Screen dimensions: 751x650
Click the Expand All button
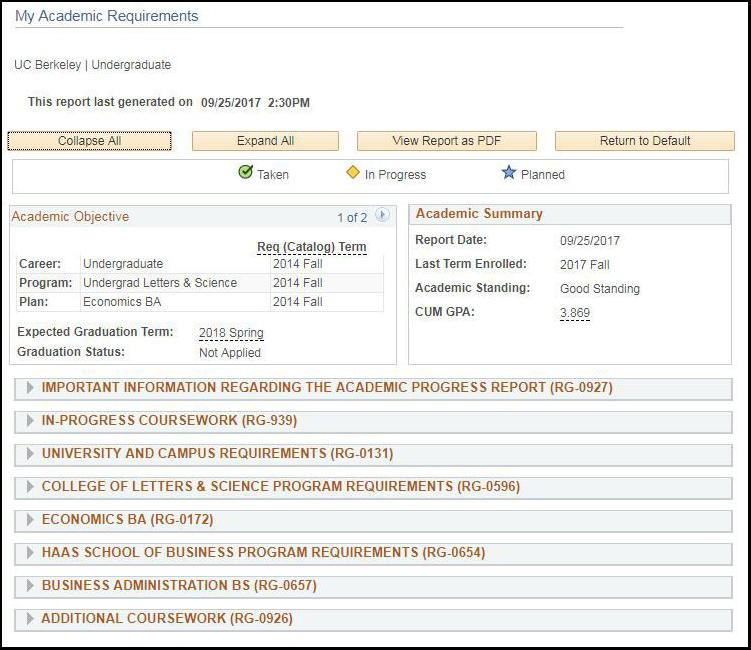coord(265,141)
